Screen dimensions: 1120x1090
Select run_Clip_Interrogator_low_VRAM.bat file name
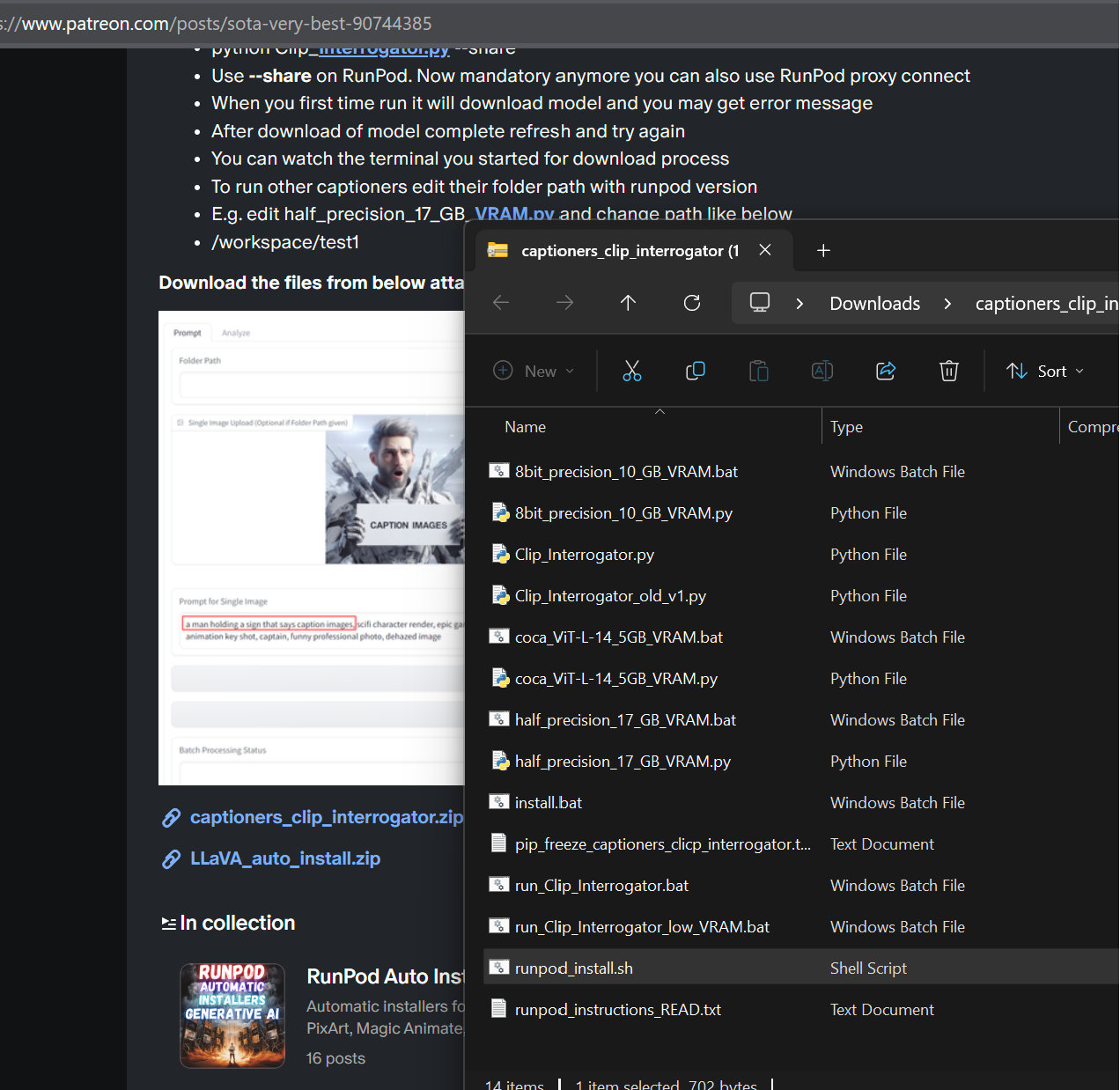point(642,927)
